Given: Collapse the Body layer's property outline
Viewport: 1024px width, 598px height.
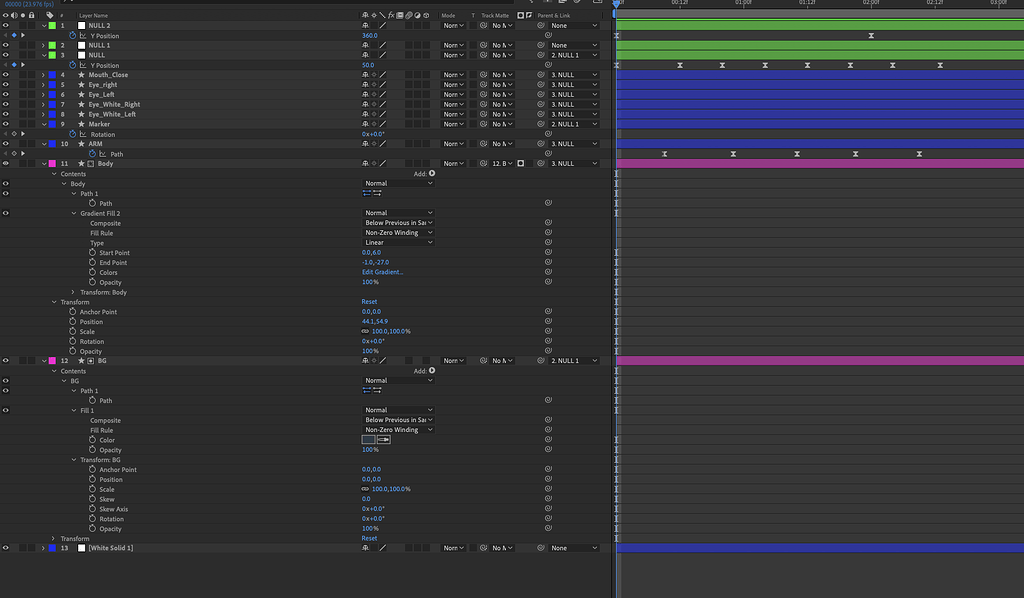Looking at the screenshot, I should click(46, 163).
